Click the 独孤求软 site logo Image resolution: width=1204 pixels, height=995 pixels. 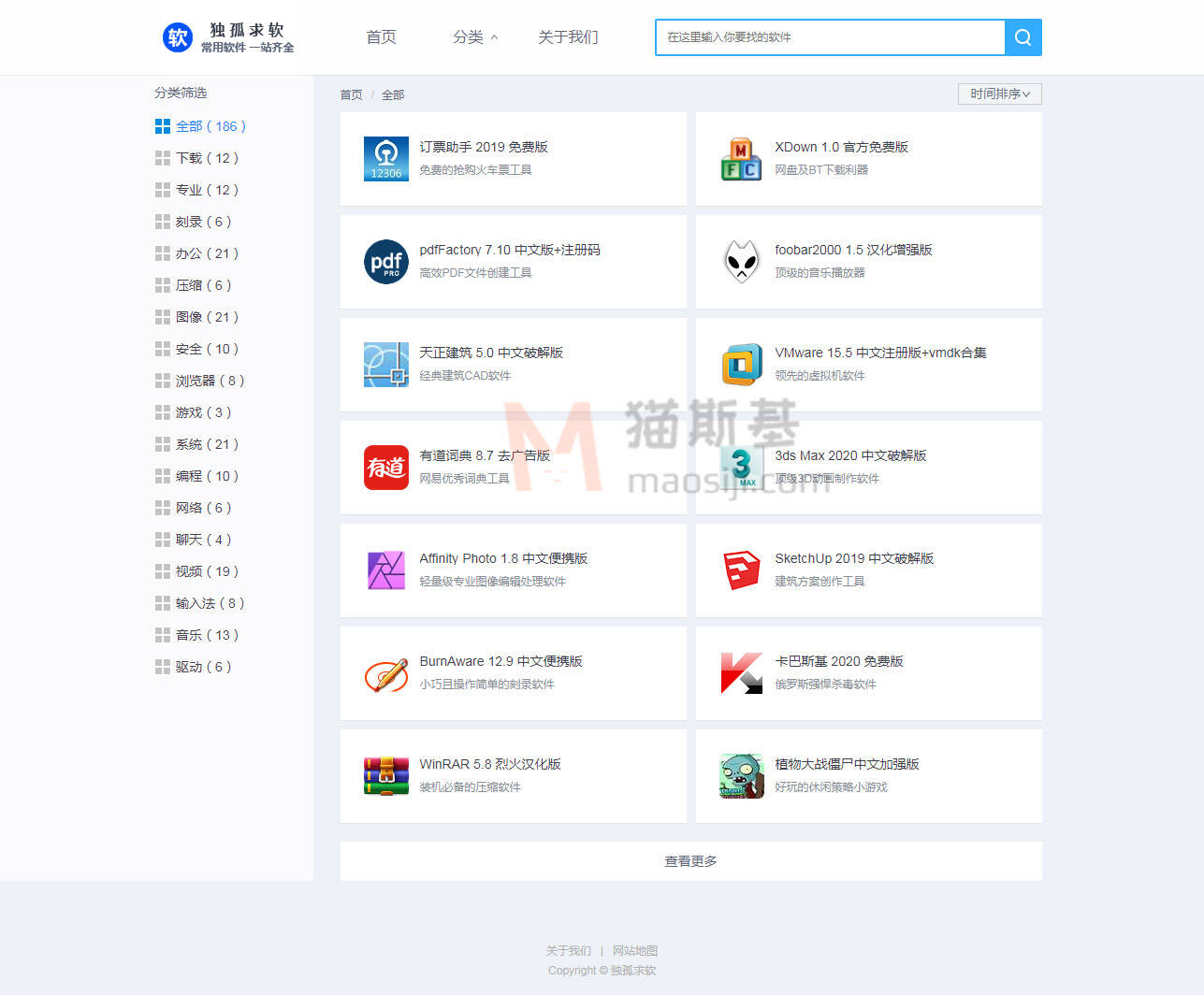pyautogui.click(x=228, y=37)
